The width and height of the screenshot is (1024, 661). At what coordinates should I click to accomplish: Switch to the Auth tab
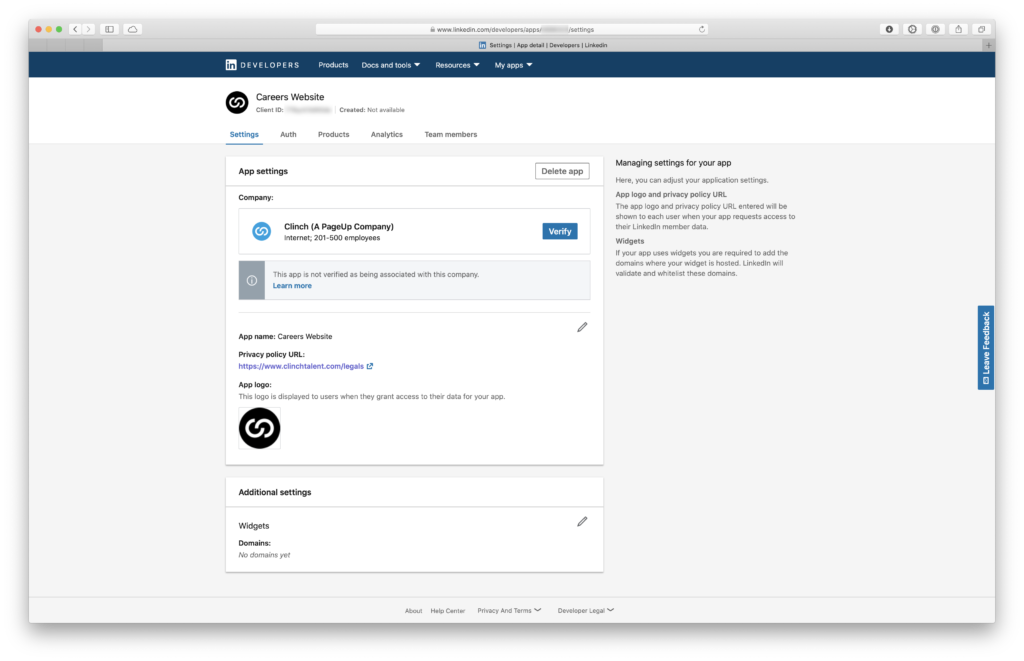(288, 134)
